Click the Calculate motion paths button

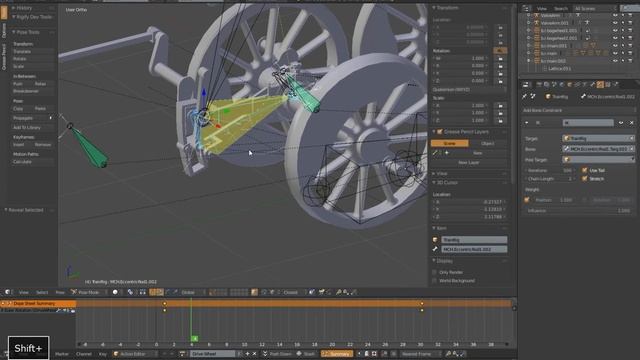coord(33,162)
